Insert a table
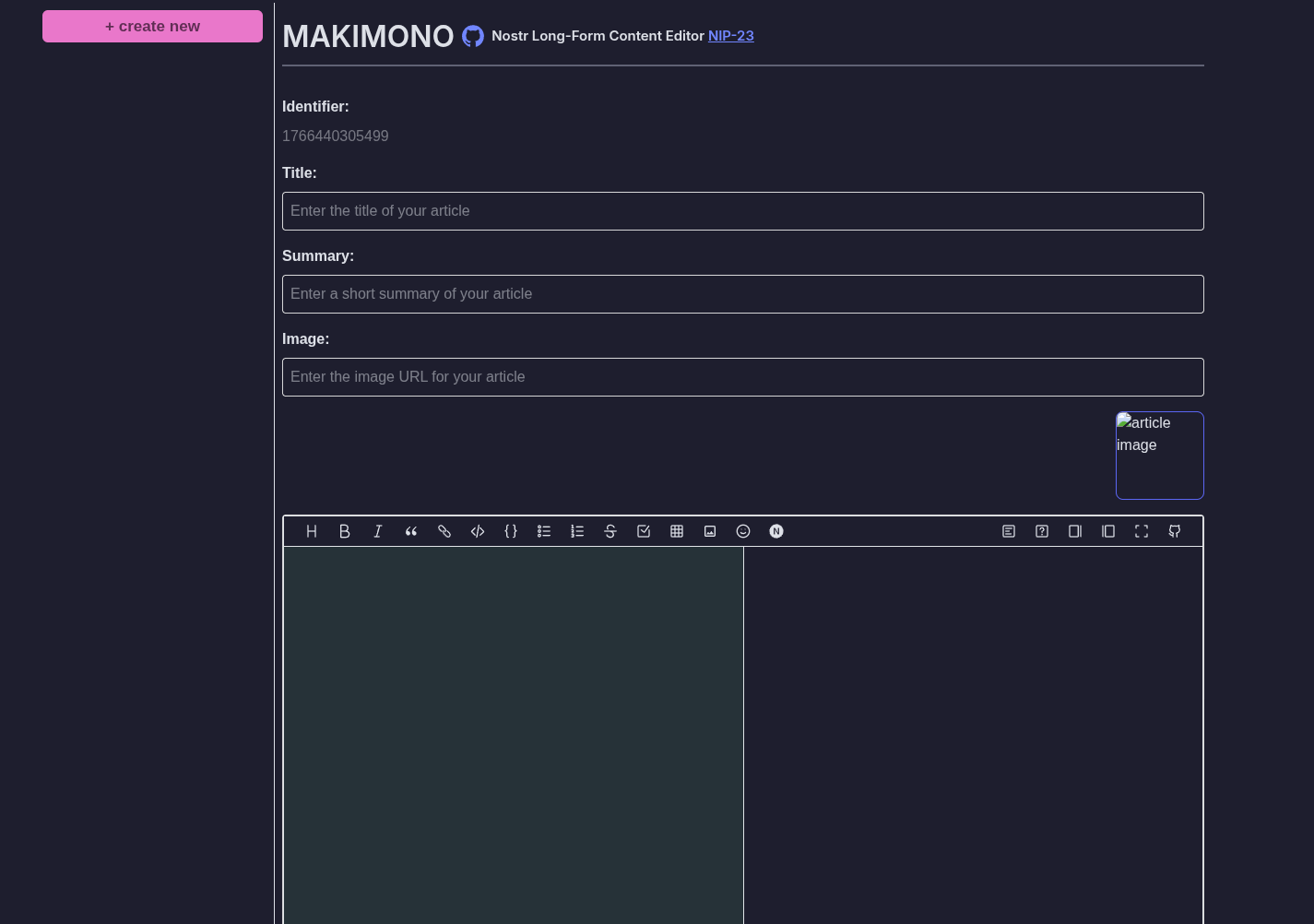 pos(677,531)
